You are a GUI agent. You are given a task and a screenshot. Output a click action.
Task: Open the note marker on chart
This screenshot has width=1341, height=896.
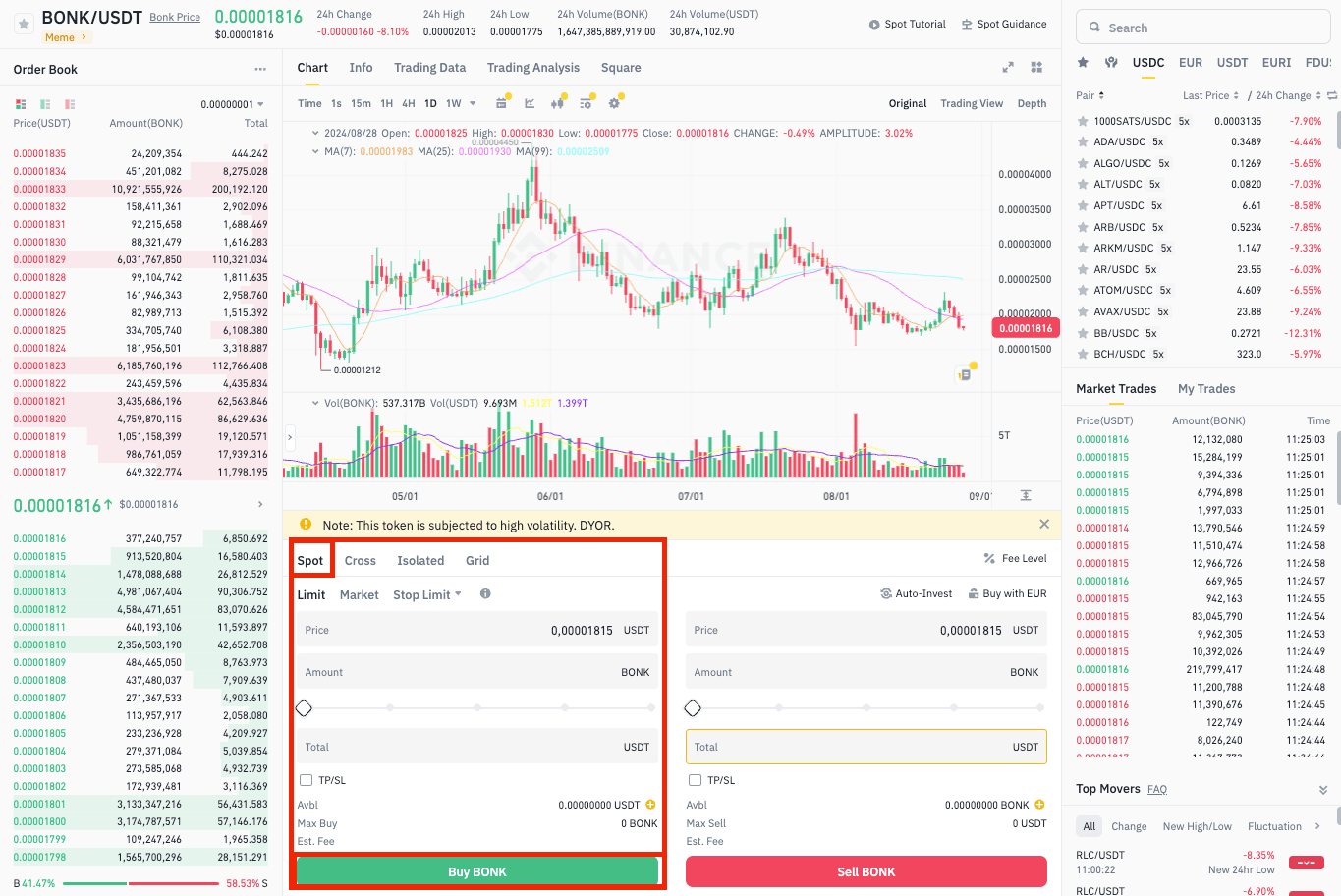[x=965, y=373]
